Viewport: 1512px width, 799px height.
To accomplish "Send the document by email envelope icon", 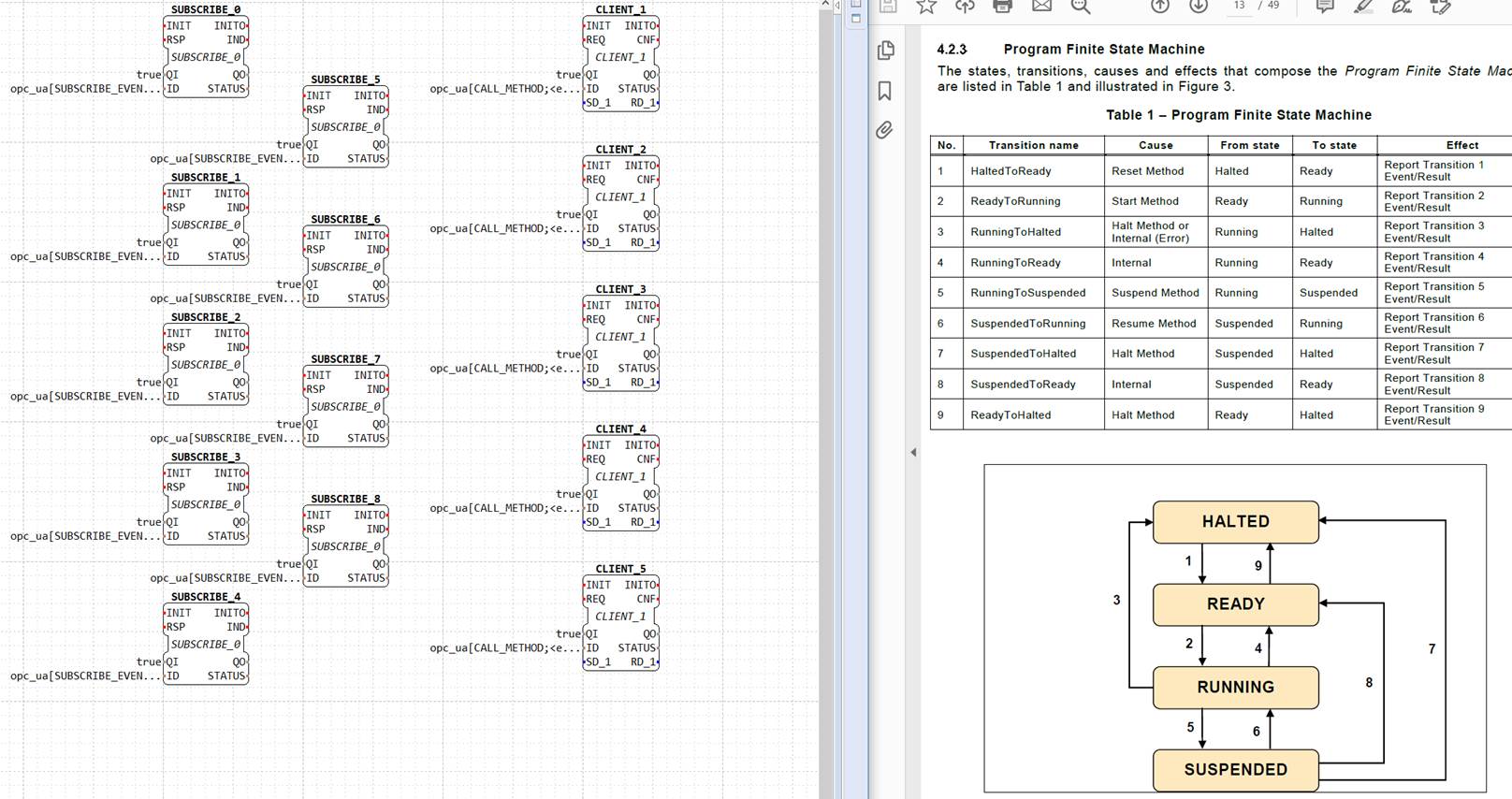I will [x=1041, y=6].
